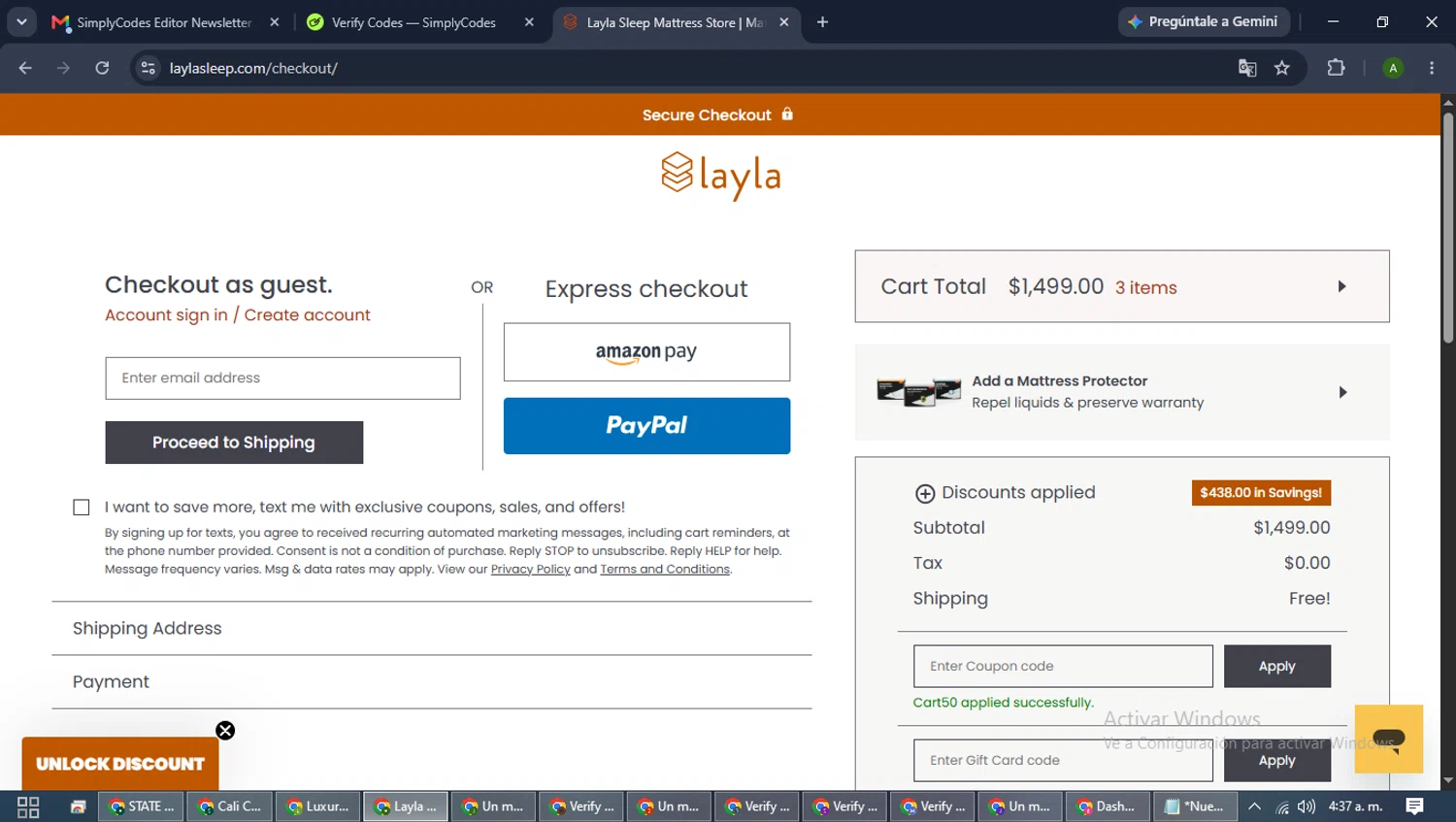The image size is (1456, 822).
Task: Bookmark this page with star icon
Action: pos(1282,68)
